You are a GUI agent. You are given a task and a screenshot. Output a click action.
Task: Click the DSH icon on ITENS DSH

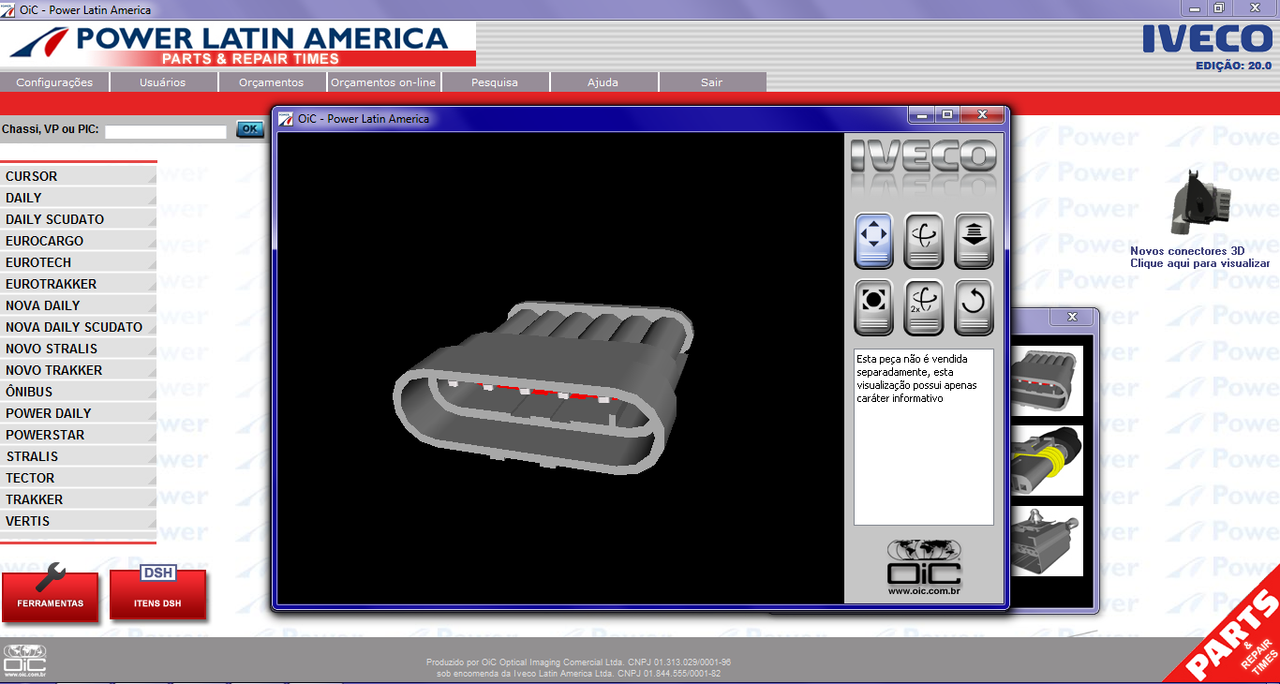click(158, 572)
